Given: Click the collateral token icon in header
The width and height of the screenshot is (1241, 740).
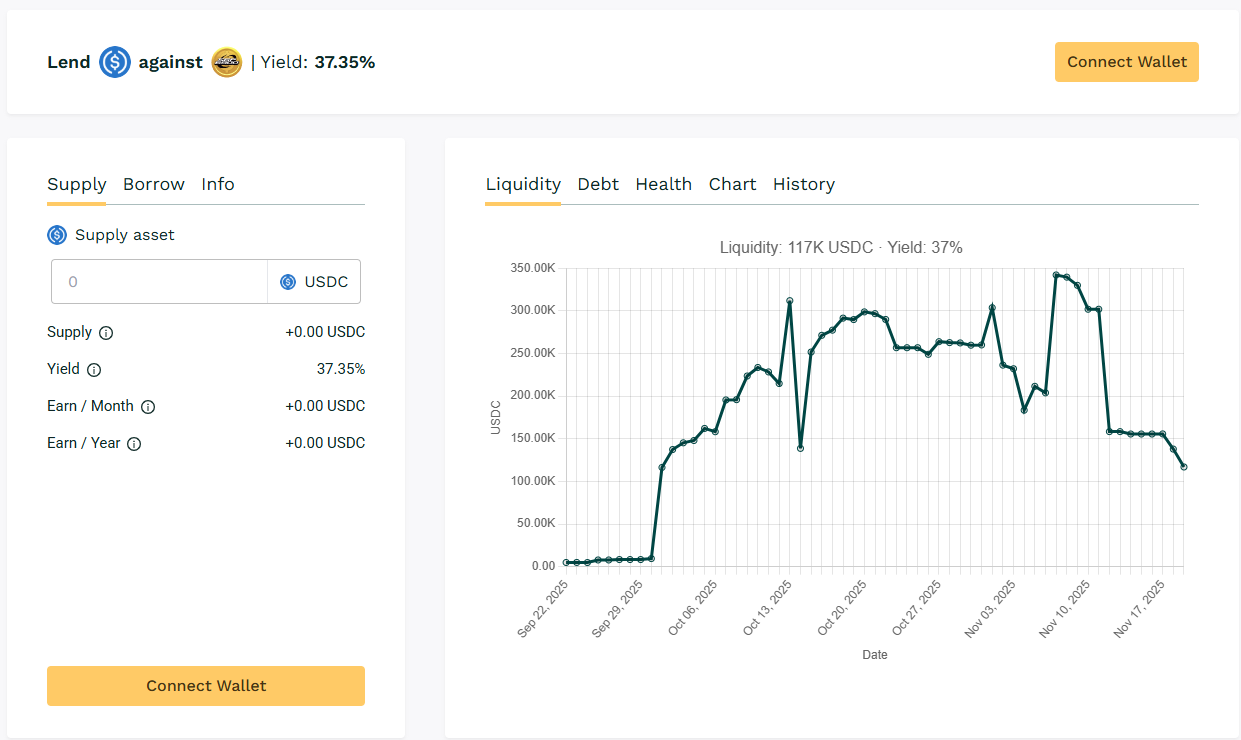Looking at the screenshot, I should pos(227,62).
